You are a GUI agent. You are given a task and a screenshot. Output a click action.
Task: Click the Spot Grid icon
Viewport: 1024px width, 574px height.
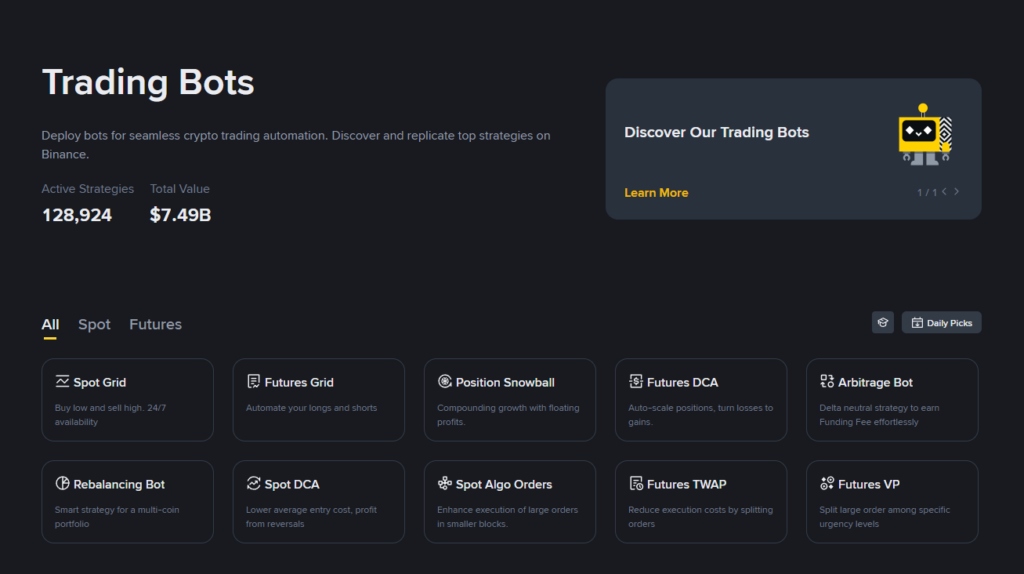(62, 381)
